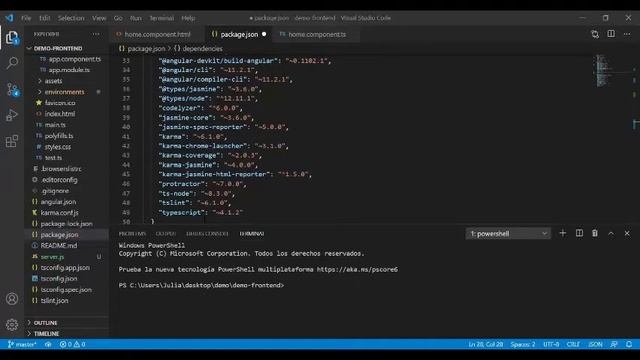
Task: Maximize the panel size with chevron up
Action: point(611,233)
